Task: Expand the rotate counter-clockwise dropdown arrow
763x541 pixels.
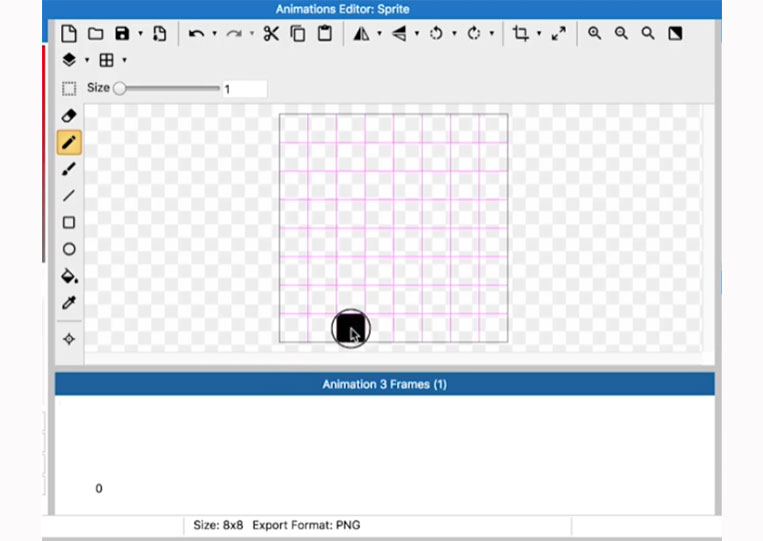Action: click(454, 34)
